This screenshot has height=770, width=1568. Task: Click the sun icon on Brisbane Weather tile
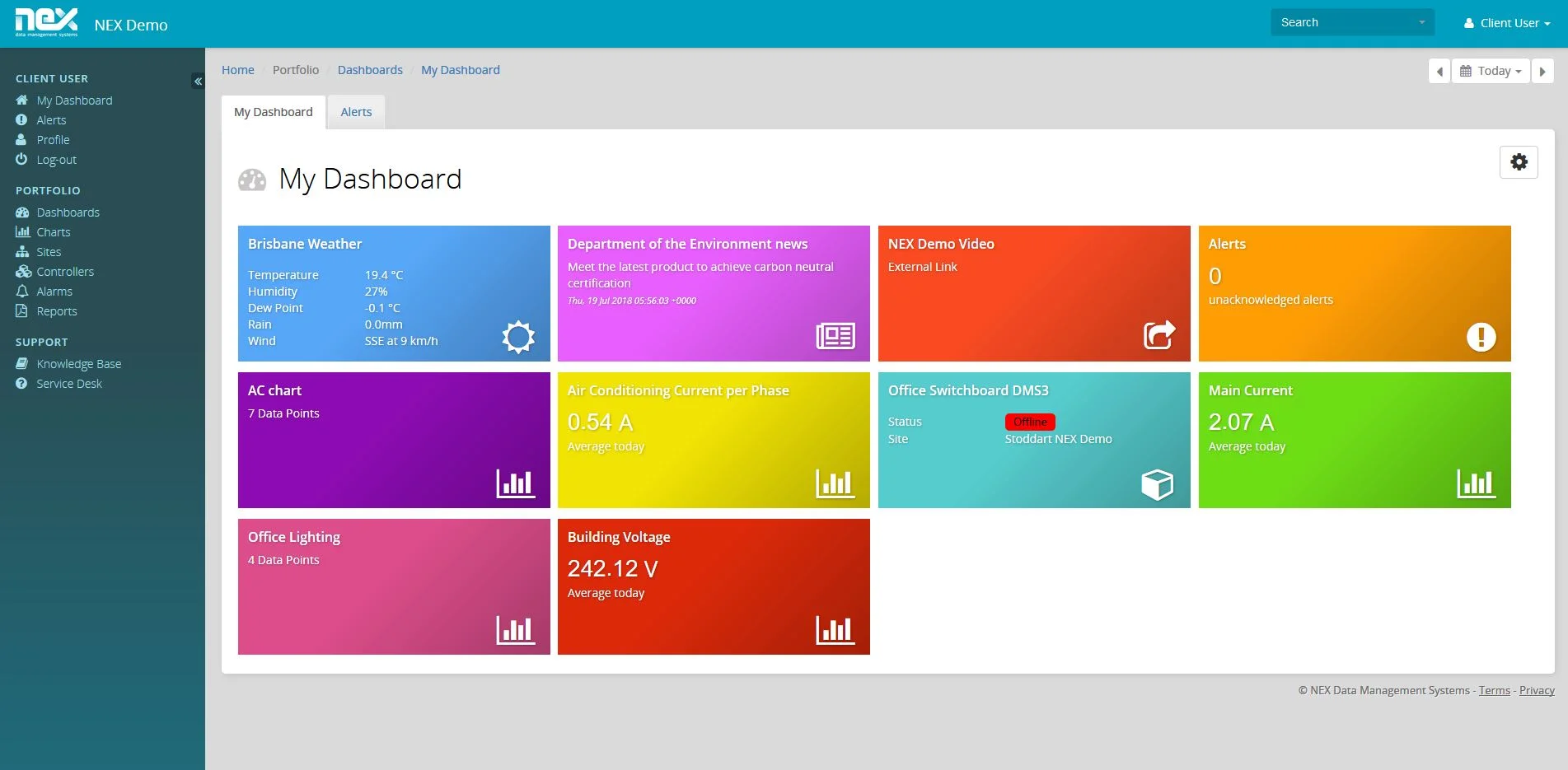[518, 337]
